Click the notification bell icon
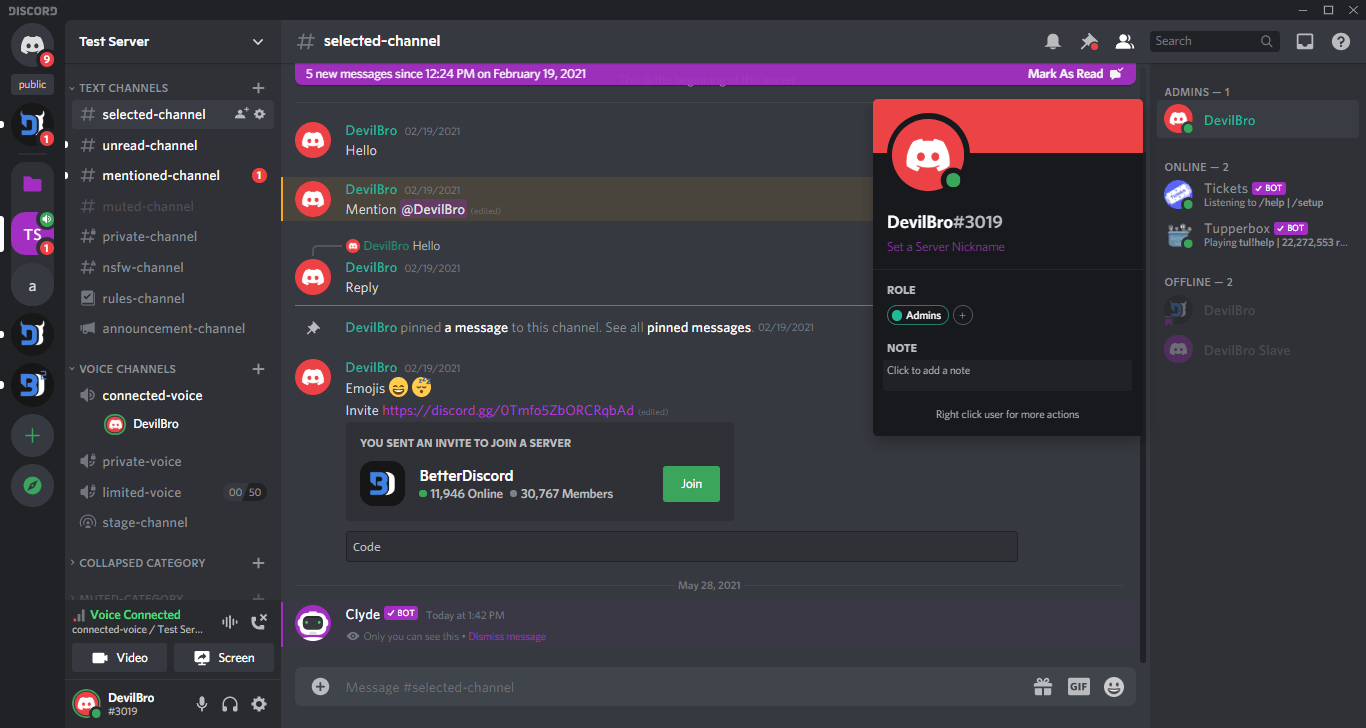This screenshot has width=1366, height=728. click(1053, 41)
